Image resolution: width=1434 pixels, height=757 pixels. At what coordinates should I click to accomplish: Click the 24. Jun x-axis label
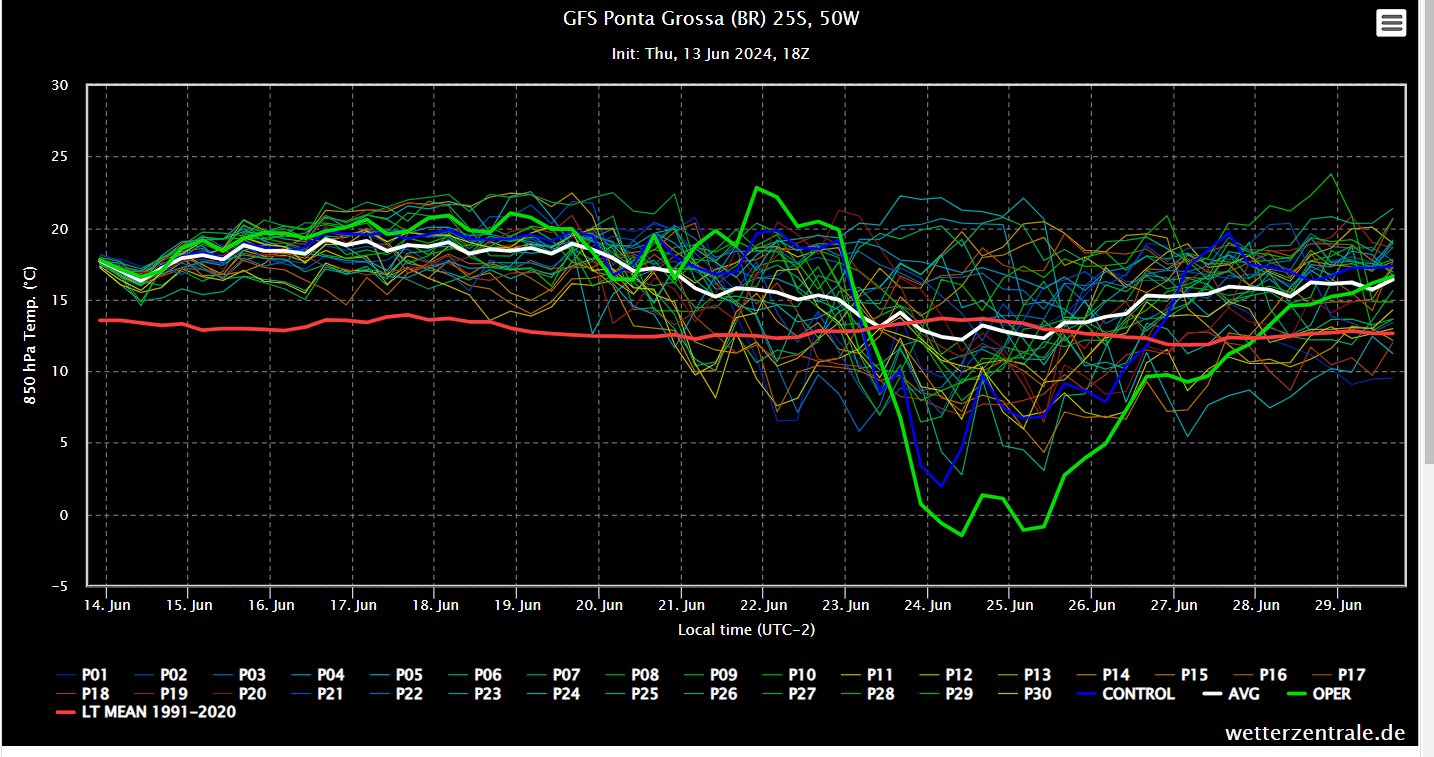pos(927,606)
